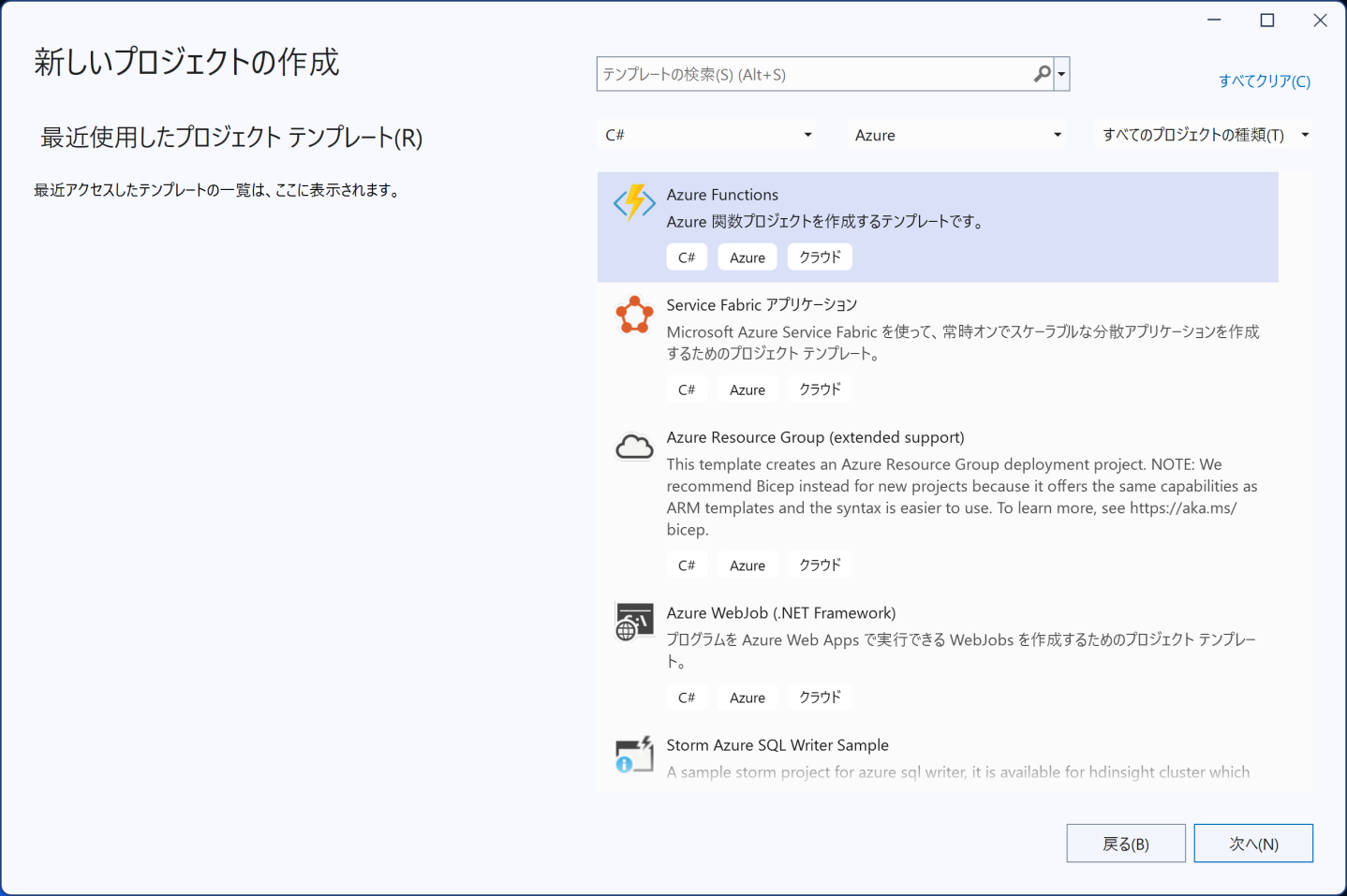Click the C# tag under Azure Resource Group

pyautogui.click(x=687, y=566)
